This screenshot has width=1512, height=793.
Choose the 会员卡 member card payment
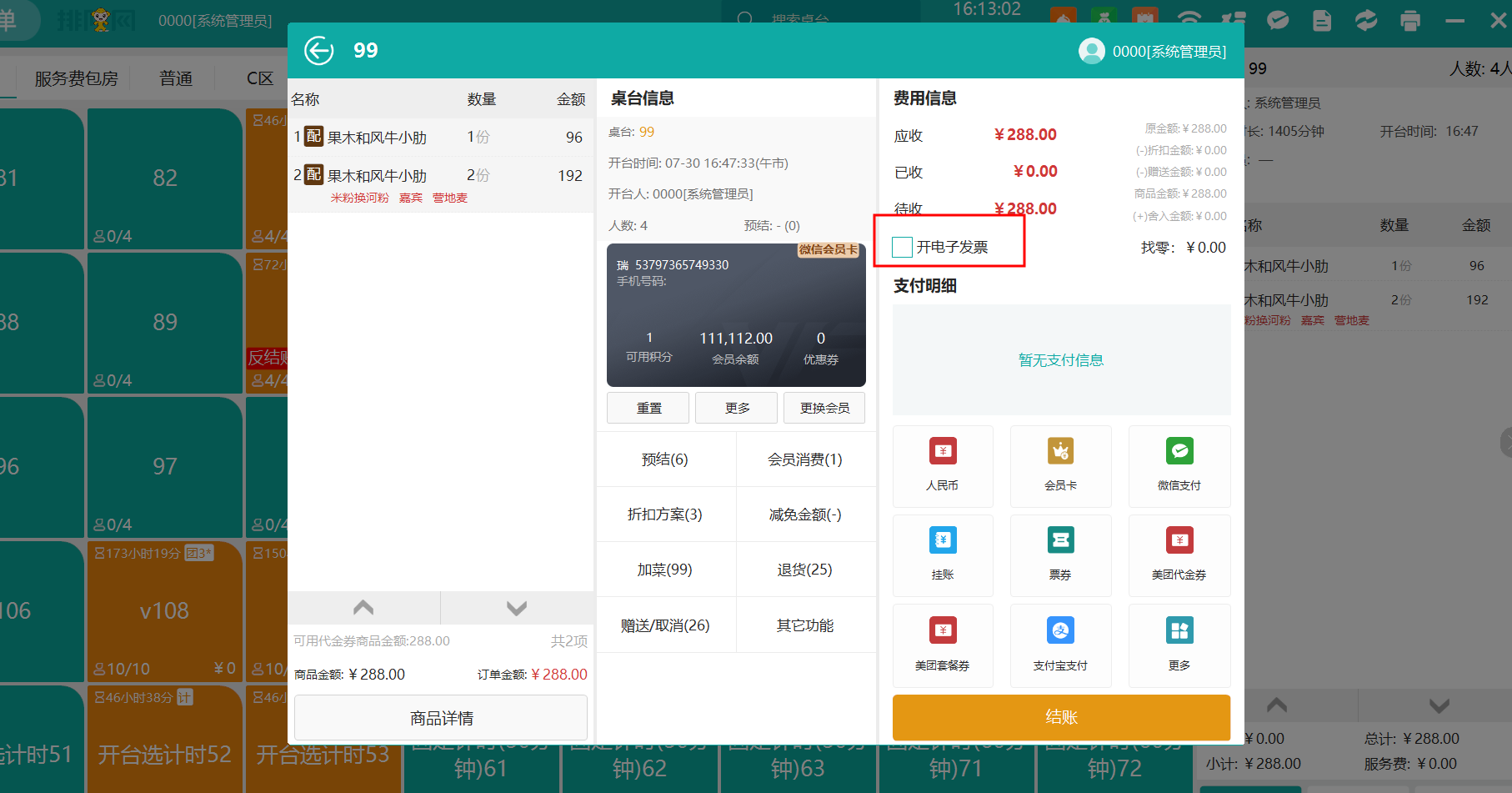[1060, 464]
